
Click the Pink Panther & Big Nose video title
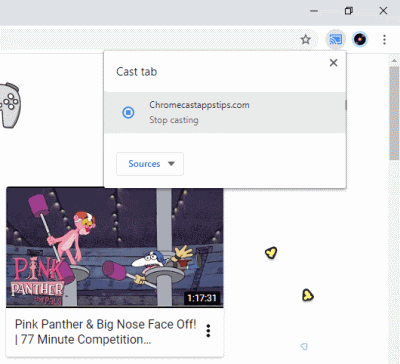pos(106,332)
